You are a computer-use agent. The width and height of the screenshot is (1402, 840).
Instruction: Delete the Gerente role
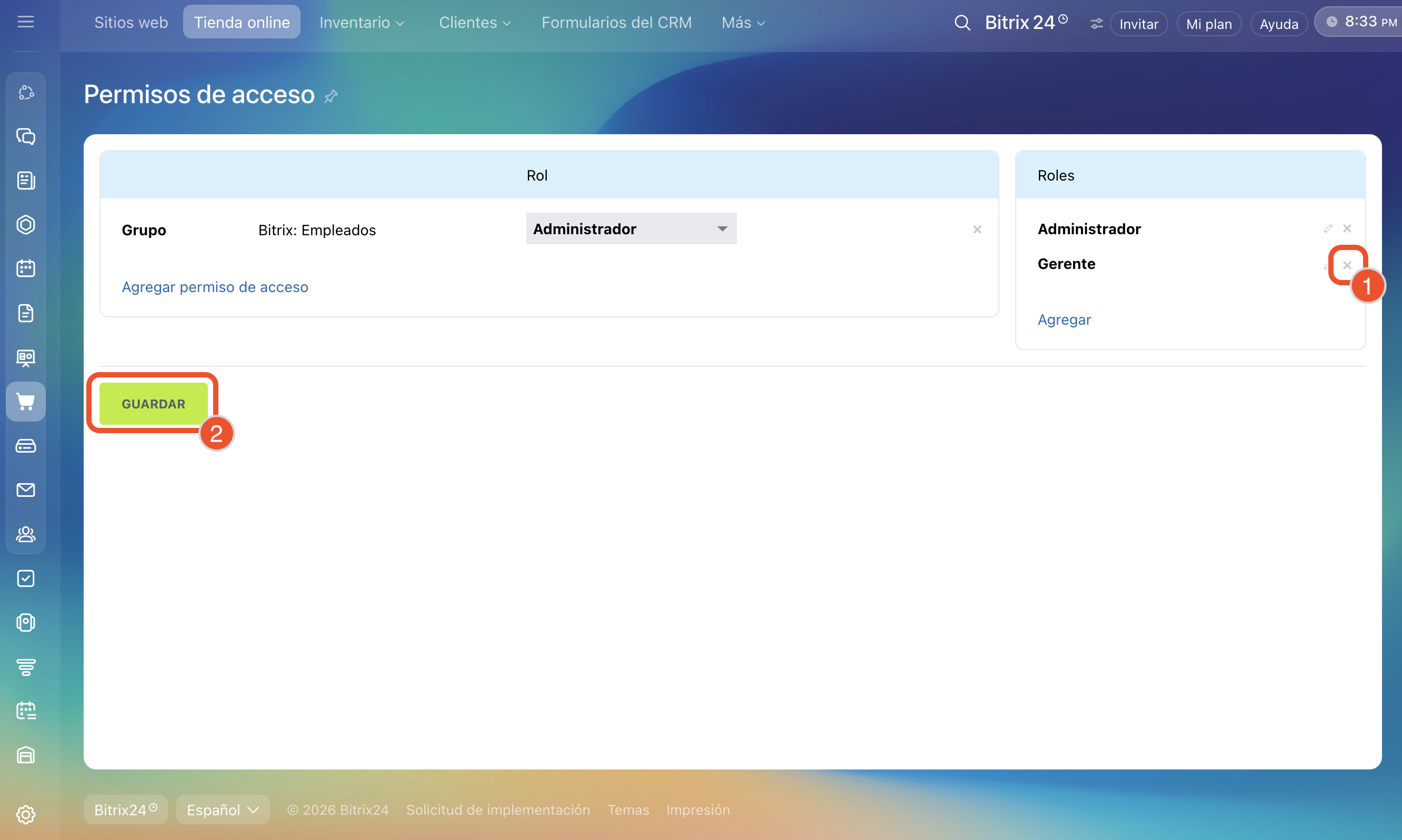1347,265
